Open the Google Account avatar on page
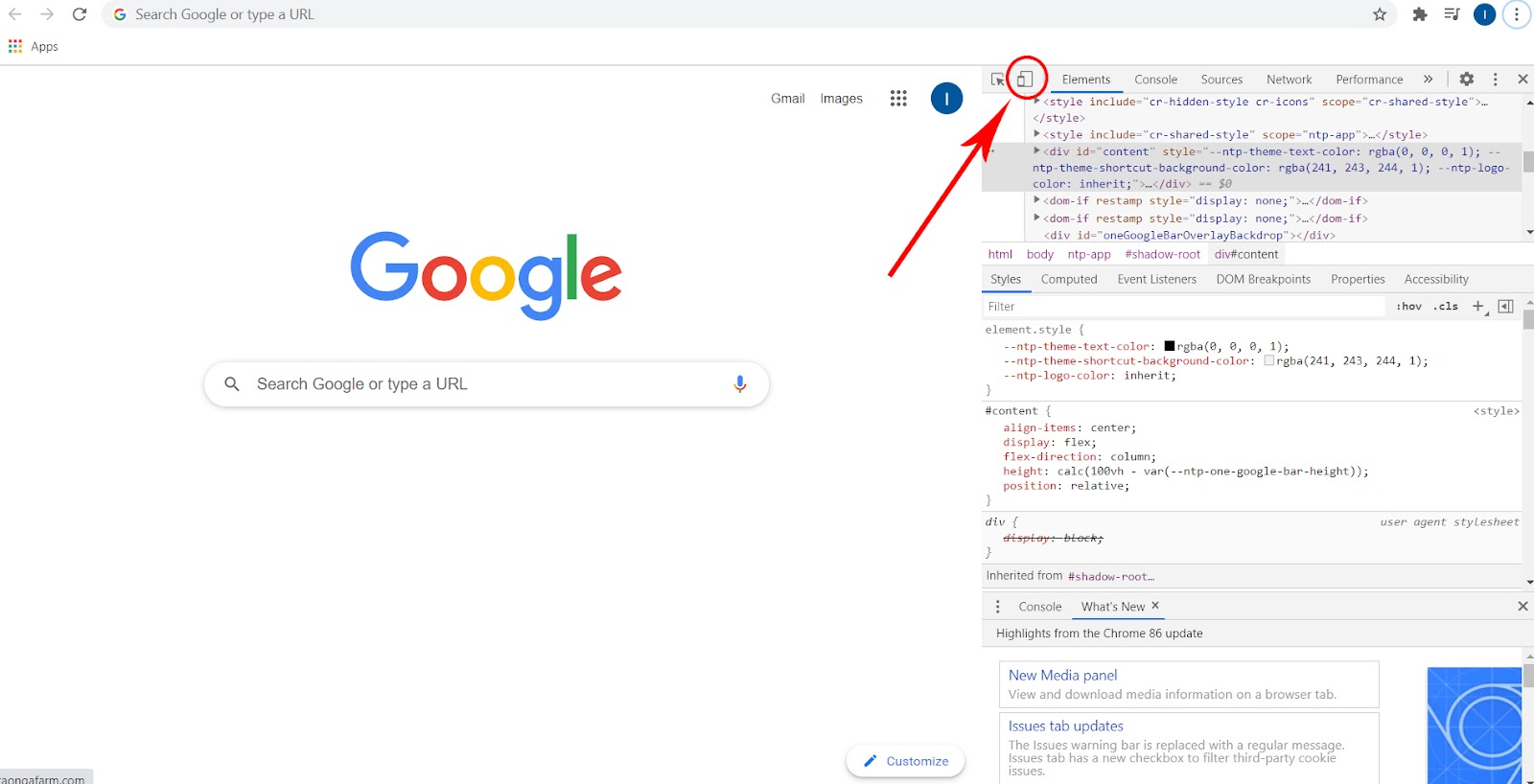This screenshot has height=784, width=1534. pyautogui.click(x=946, y=98)
